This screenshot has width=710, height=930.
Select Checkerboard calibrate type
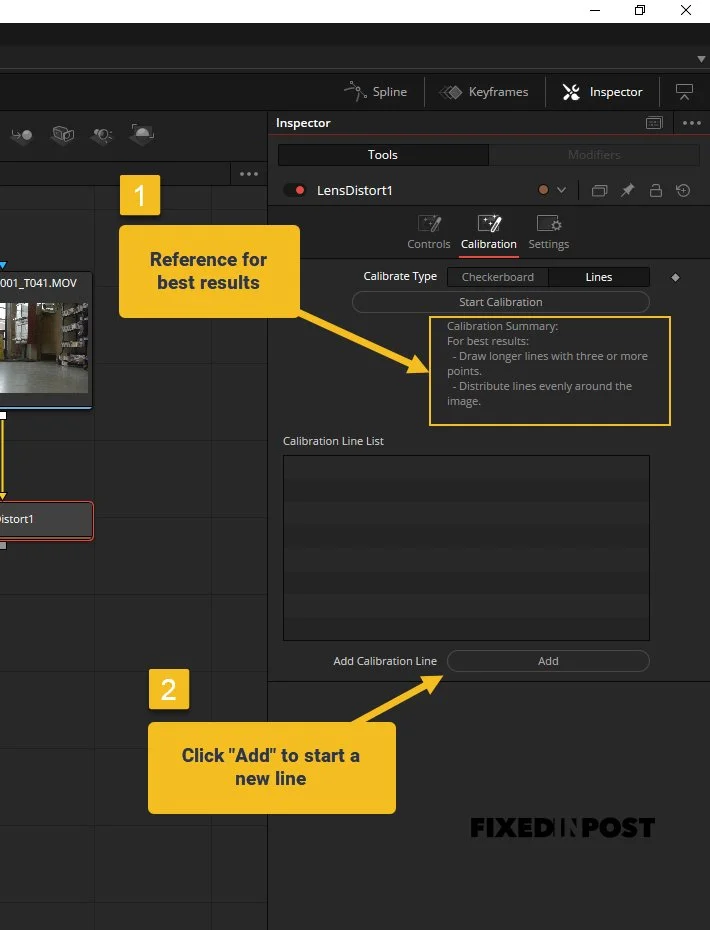498,277
